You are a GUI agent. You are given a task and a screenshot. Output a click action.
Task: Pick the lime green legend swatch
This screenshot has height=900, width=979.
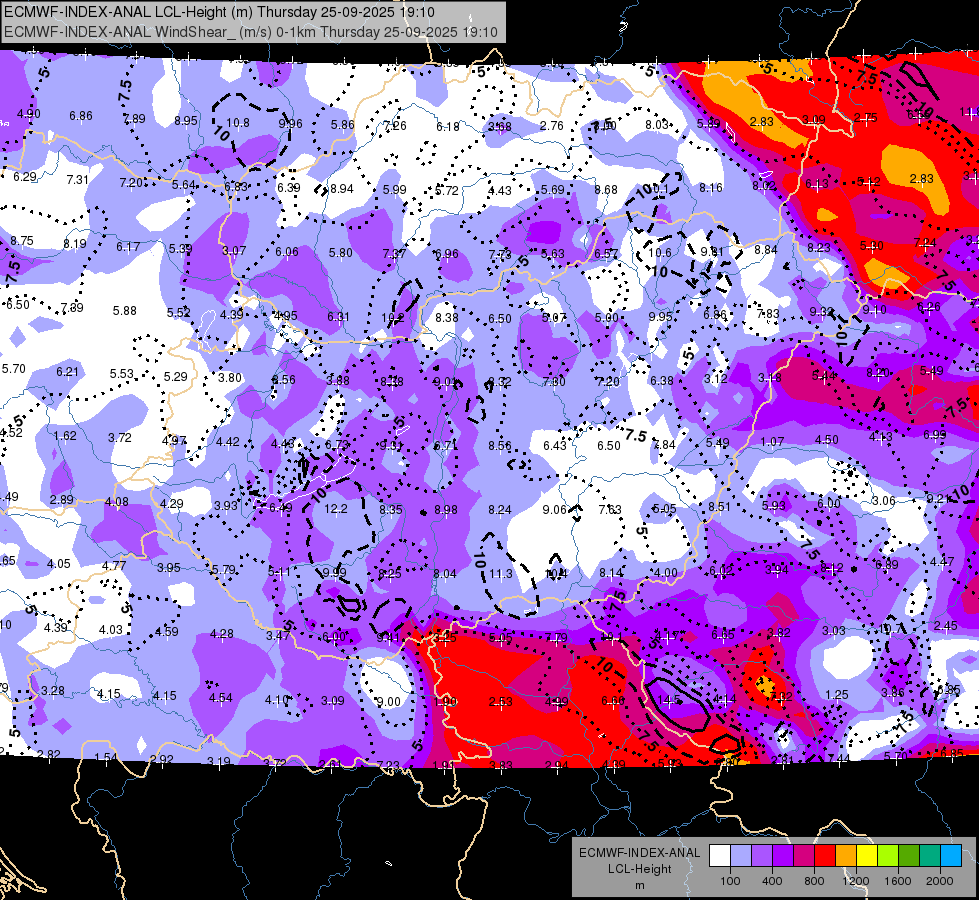click(x=888, y=856)
